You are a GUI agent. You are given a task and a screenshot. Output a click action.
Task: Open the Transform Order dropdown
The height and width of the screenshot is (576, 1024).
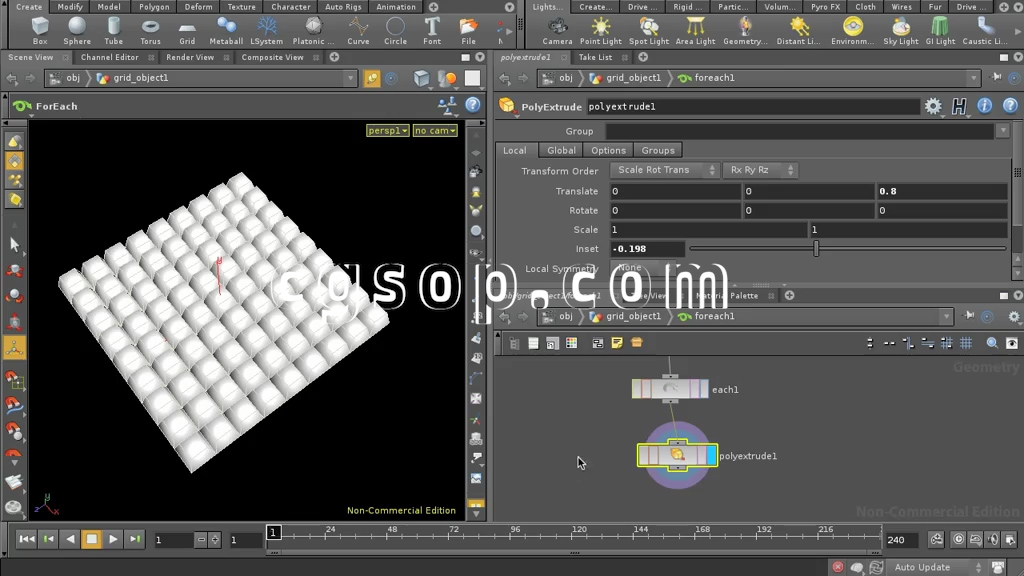[664, 170]
